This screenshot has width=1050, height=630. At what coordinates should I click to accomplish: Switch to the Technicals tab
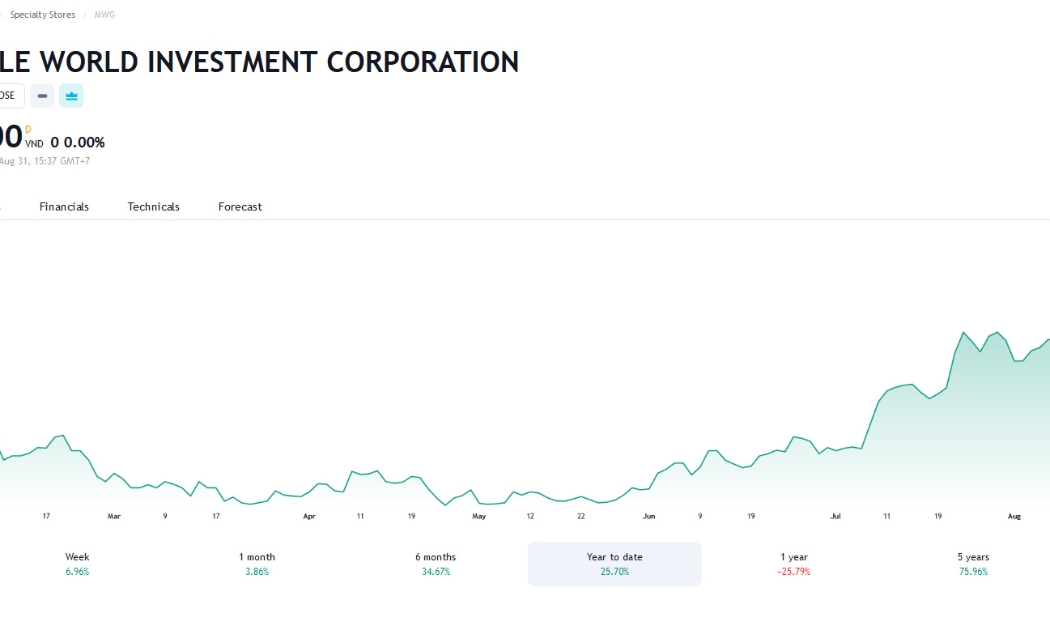(x=153, y=207)
